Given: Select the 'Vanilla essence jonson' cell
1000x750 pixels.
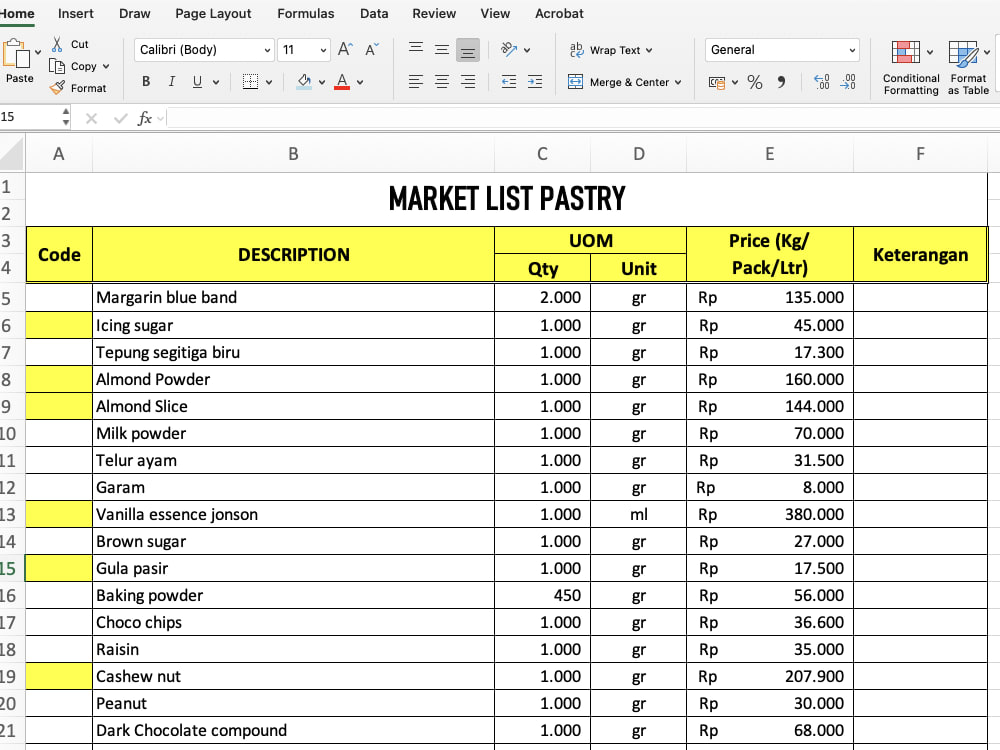Looking at the screenshot, I should (x=293, y=515).
